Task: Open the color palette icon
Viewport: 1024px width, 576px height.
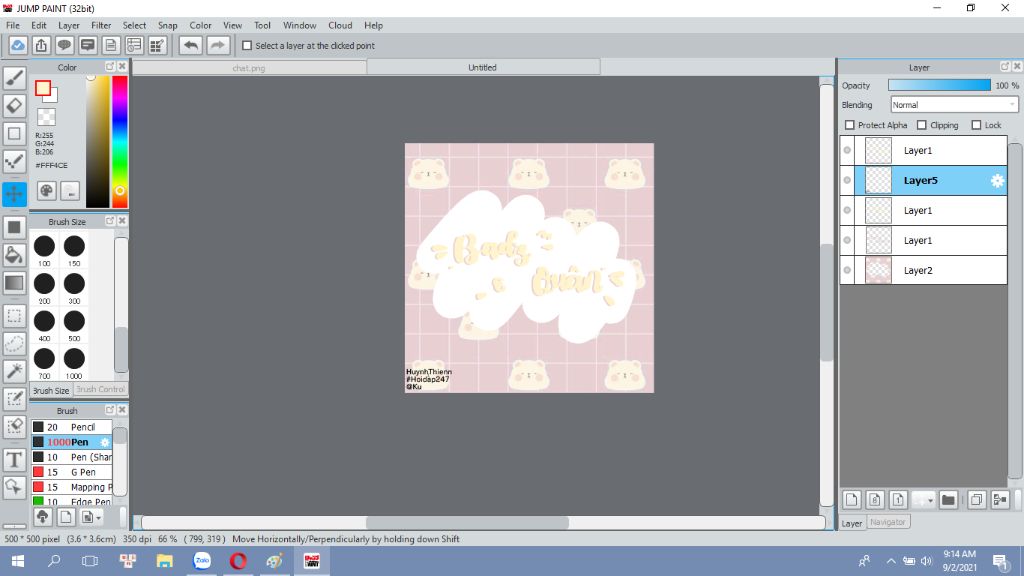Action: pos(46,191)
